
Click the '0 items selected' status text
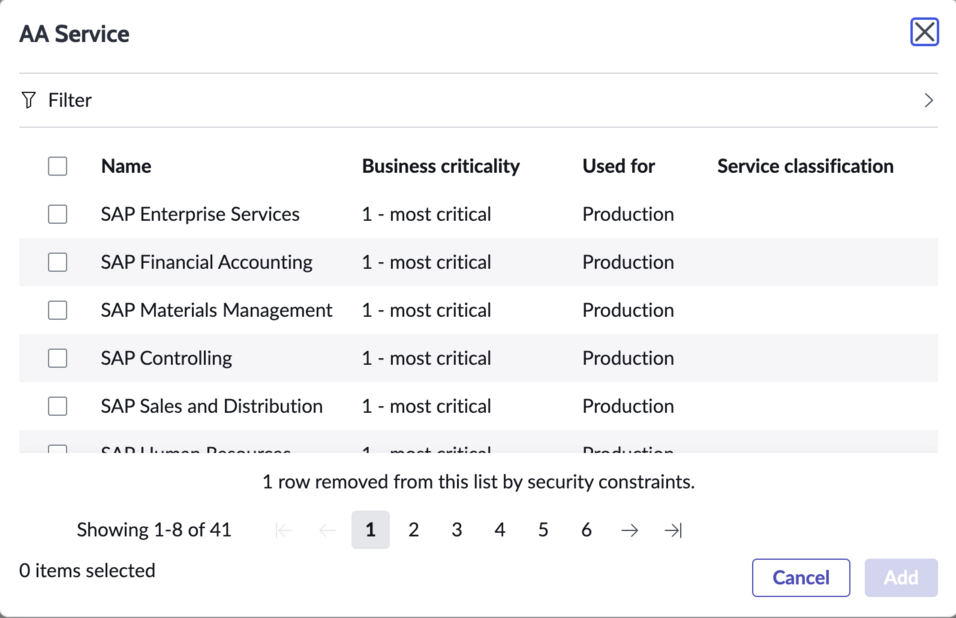(87, 570)
